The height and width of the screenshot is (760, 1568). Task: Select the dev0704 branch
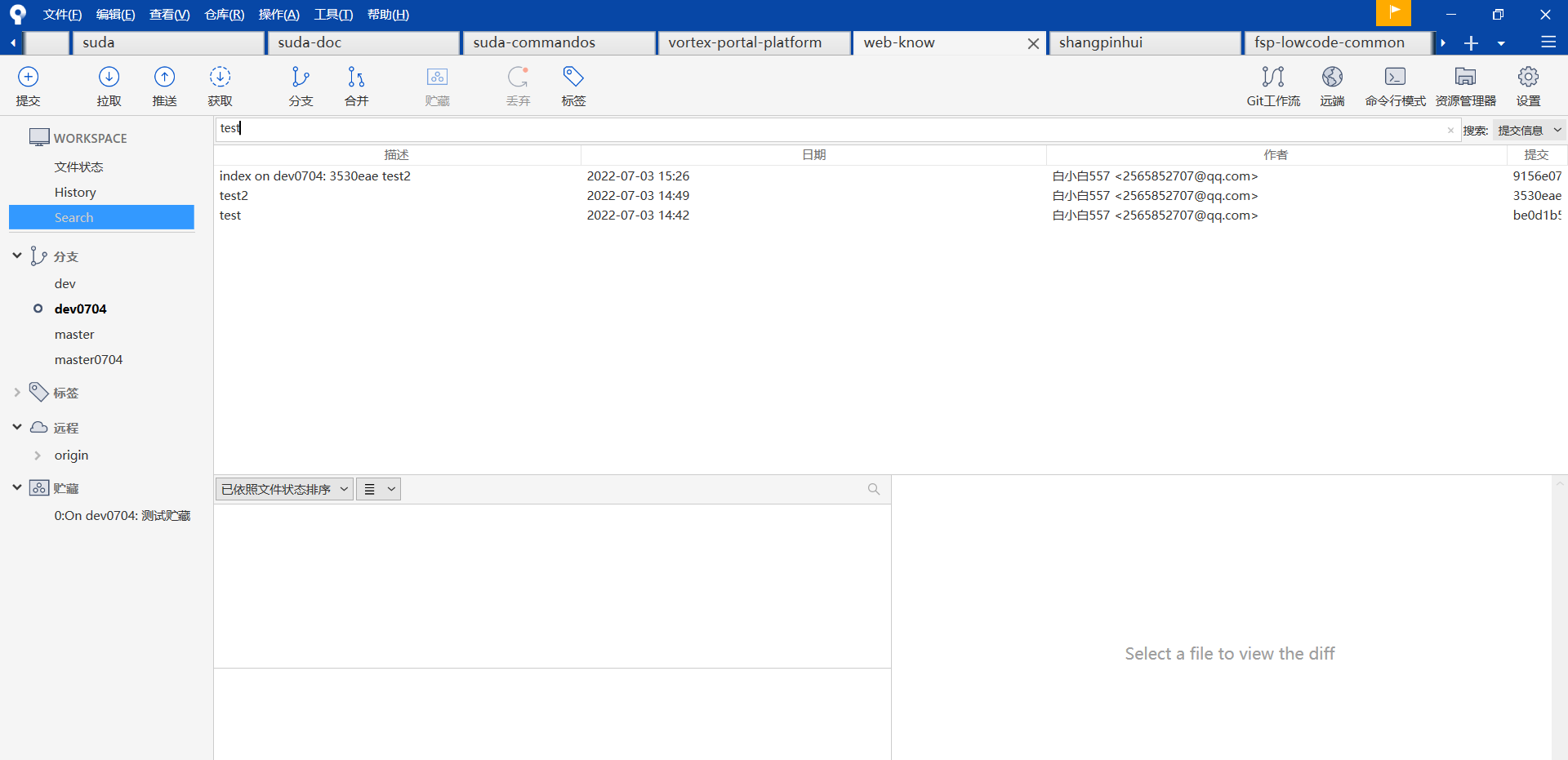click(80, 309)
